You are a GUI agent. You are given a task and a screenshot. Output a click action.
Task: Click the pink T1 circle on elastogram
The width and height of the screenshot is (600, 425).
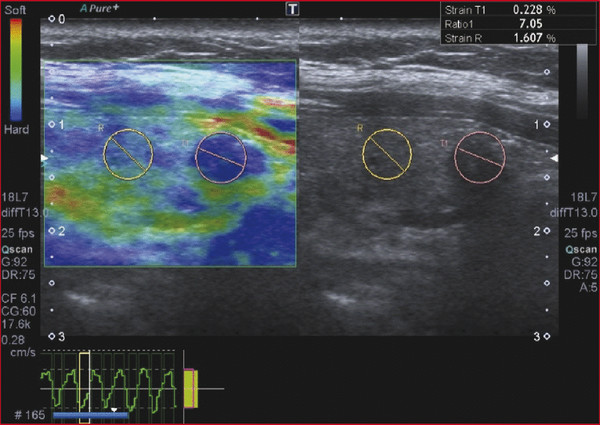pyautogui.click(x=221, y=157)
